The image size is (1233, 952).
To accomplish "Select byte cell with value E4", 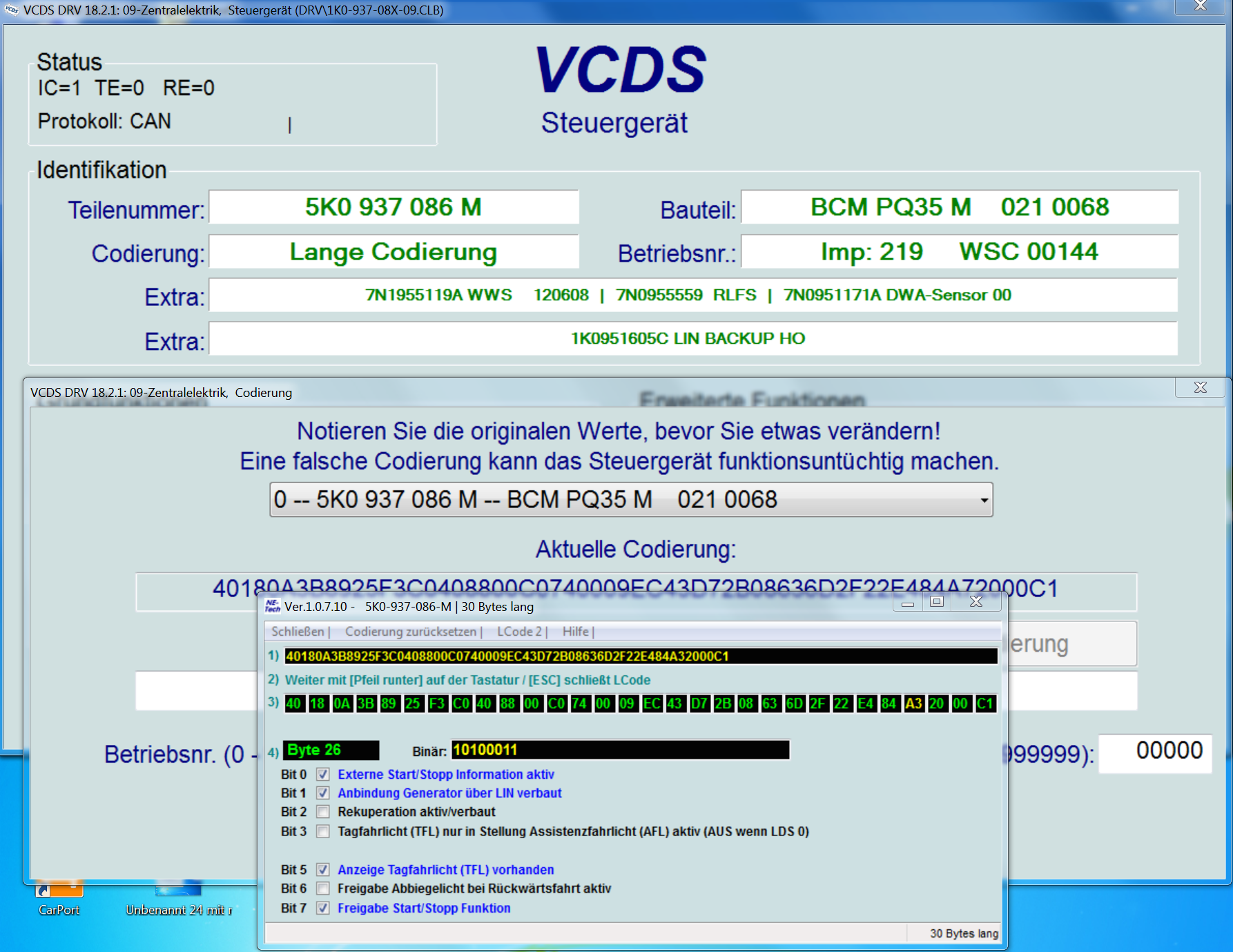I will click(866, 703).
